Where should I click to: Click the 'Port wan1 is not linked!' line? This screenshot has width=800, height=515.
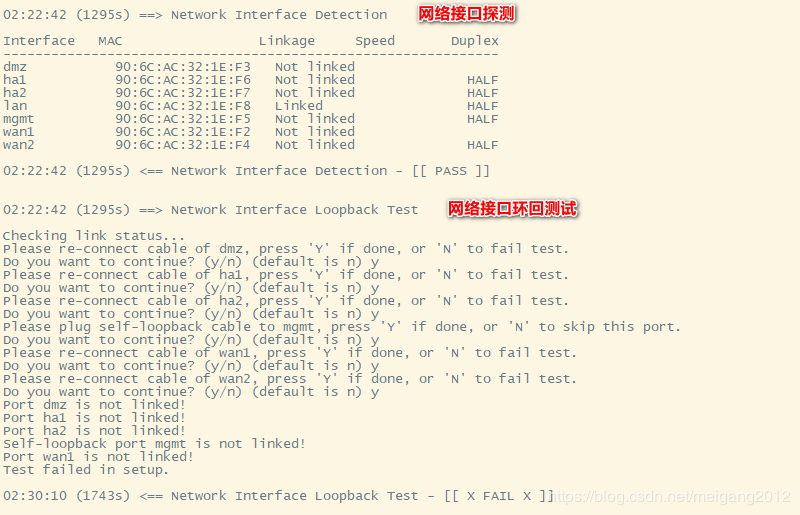tap(98, 456)
